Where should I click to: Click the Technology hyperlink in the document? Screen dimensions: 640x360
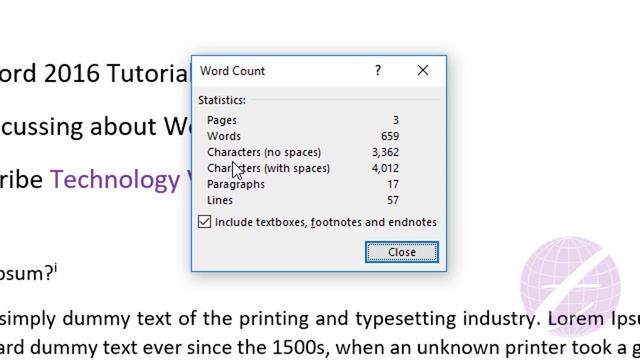[x=115, y=179]
